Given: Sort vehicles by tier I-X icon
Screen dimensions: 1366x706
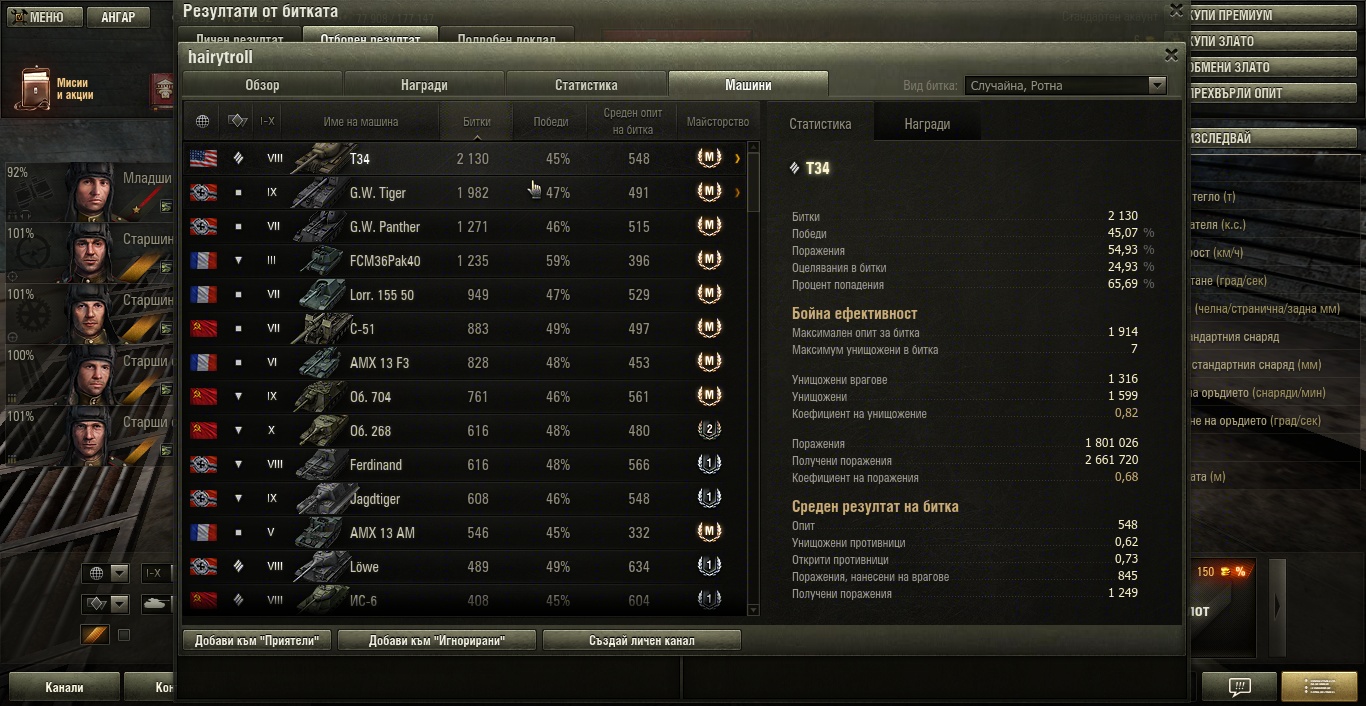Looking at the screenshot, I should (268, 121).
